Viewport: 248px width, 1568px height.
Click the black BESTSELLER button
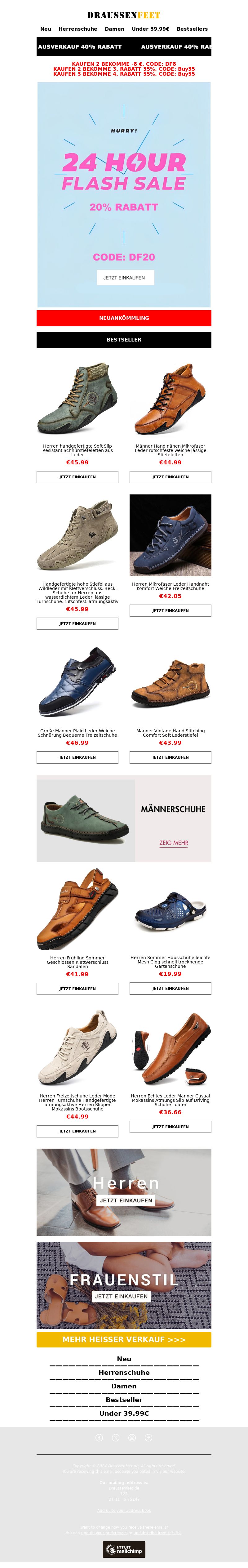tap(124, 340)
